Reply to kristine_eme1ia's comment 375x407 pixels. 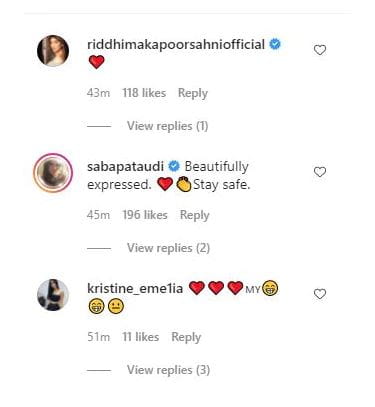point(186,337)
